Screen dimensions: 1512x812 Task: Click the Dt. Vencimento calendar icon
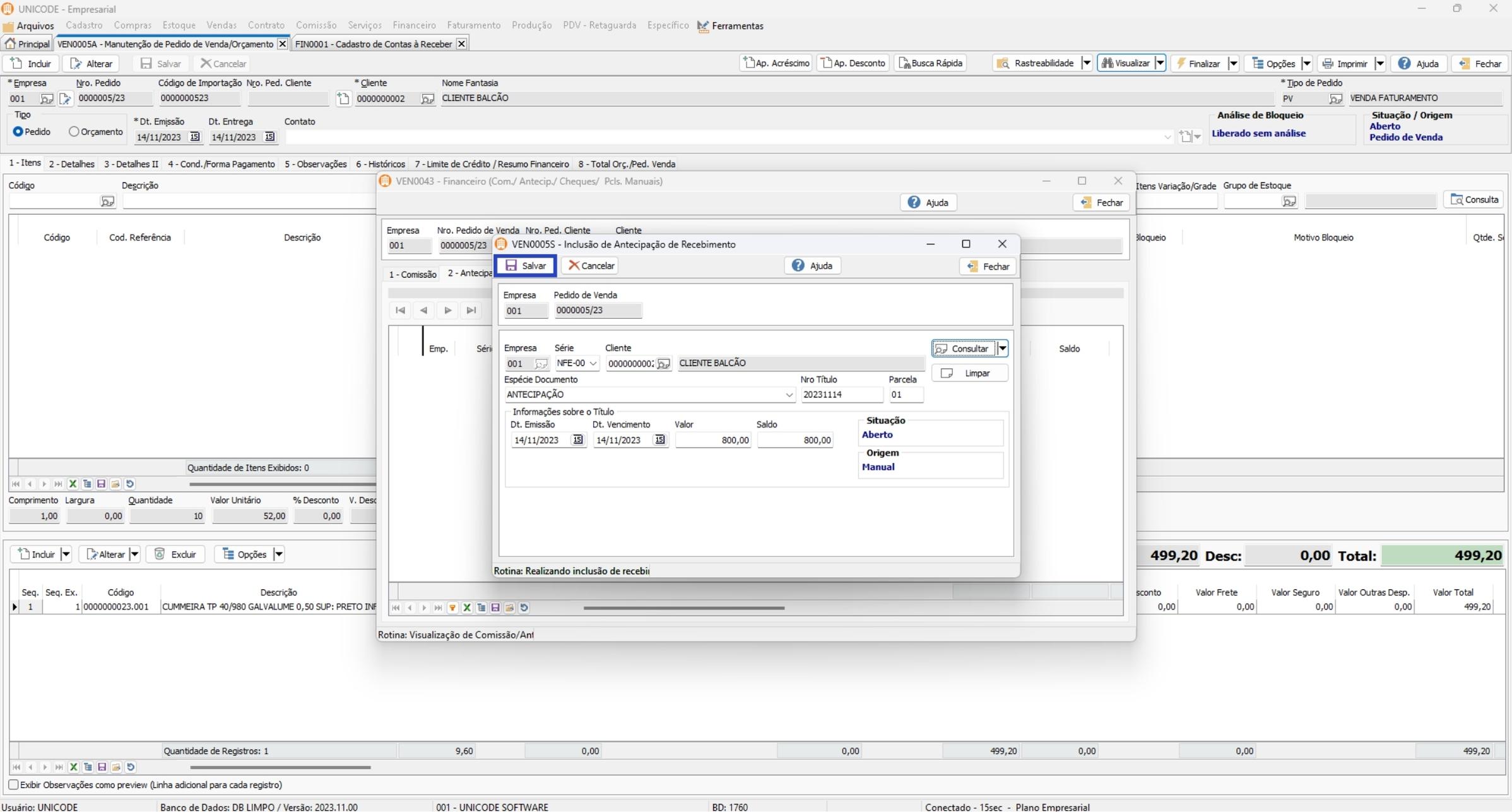[659, 440]
